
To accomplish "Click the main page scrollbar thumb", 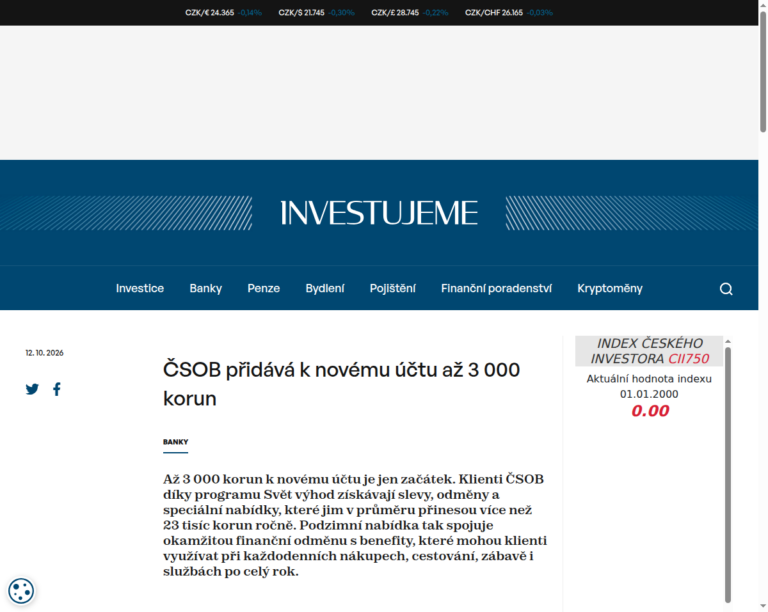I will 763,71.
